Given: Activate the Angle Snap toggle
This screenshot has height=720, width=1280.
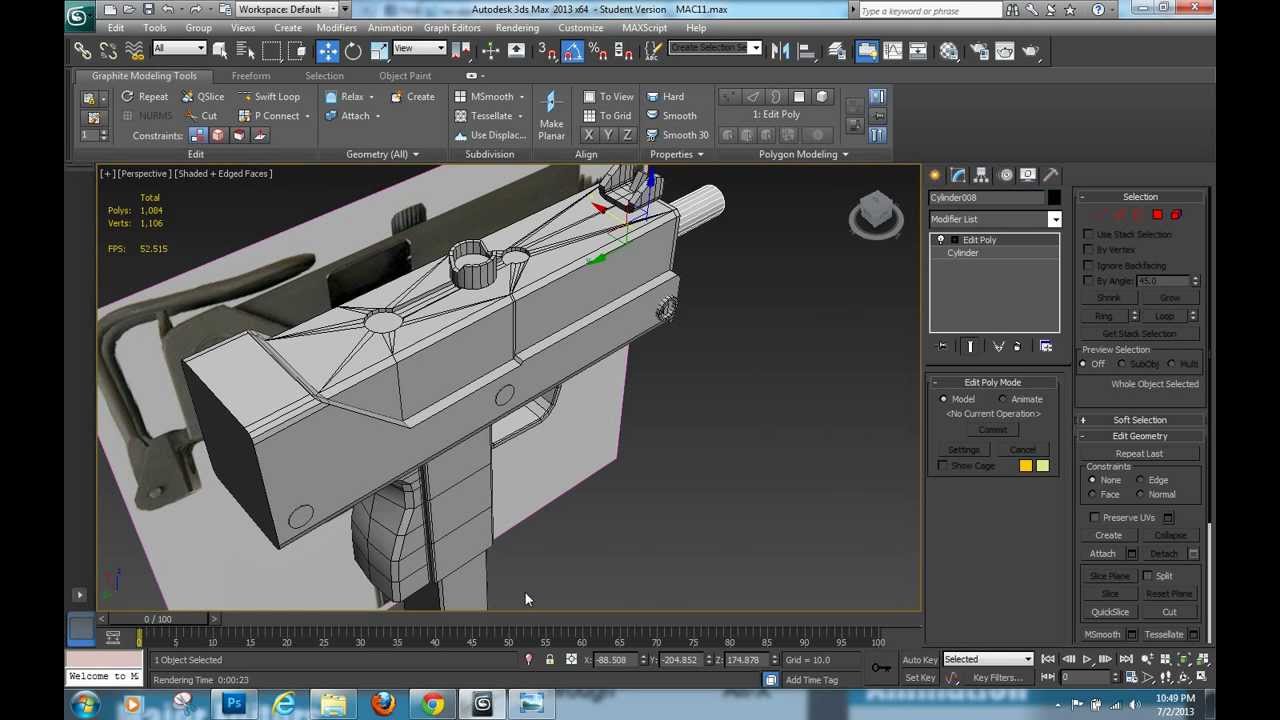Looking at the screenshot, I should (x=571, y=51).
